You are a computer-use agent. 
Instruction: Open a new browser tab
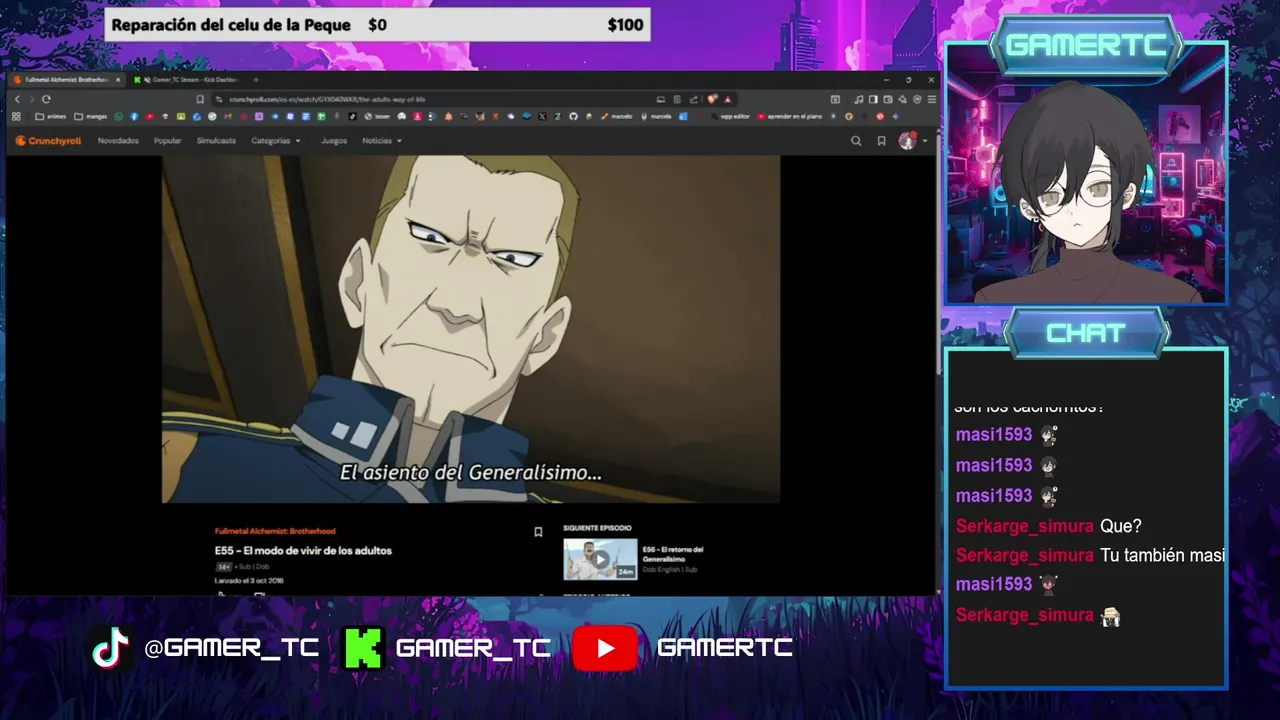[x=256, y=80]
